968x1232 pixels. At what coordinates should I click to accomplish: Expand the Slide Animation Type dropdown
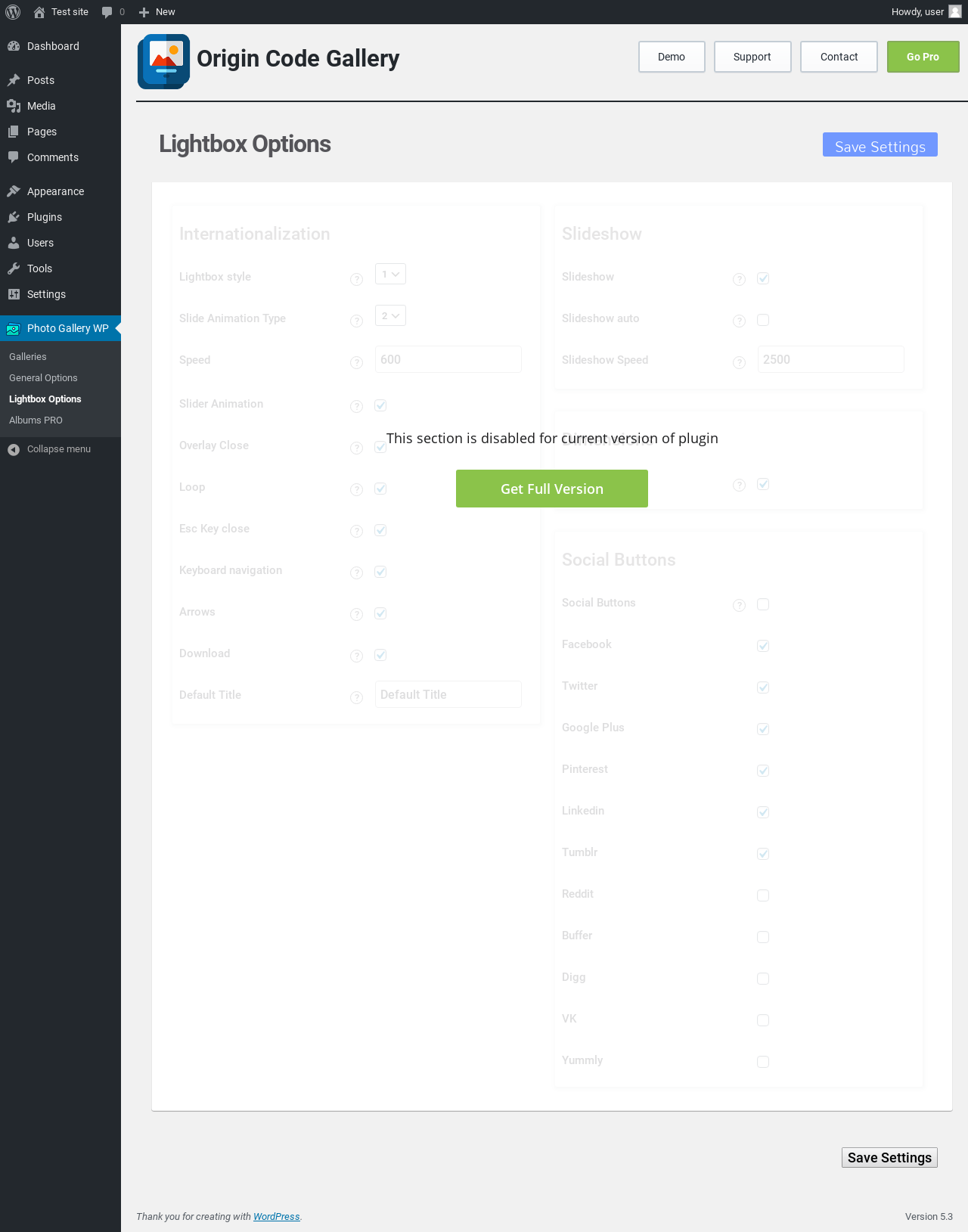coord(390,315)
